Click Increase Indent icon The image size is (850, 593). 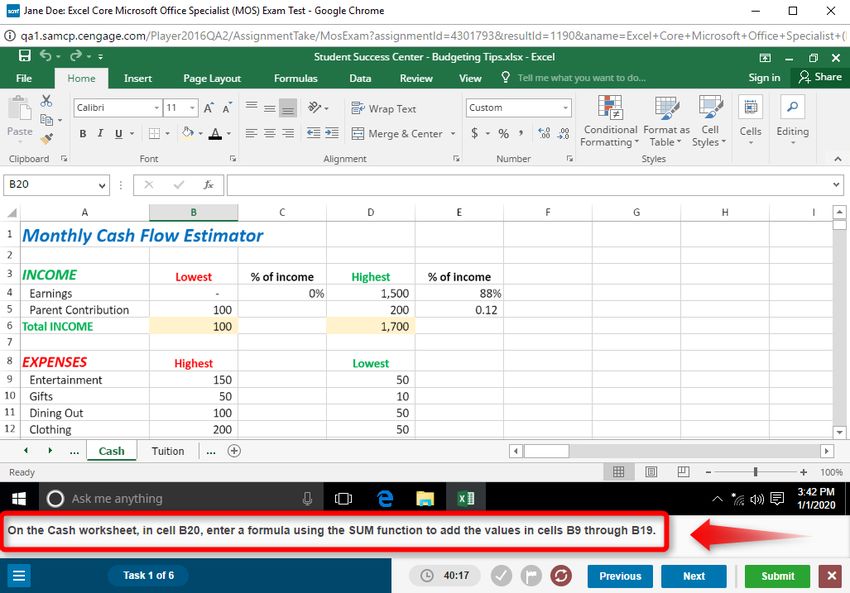coord(331,133)
